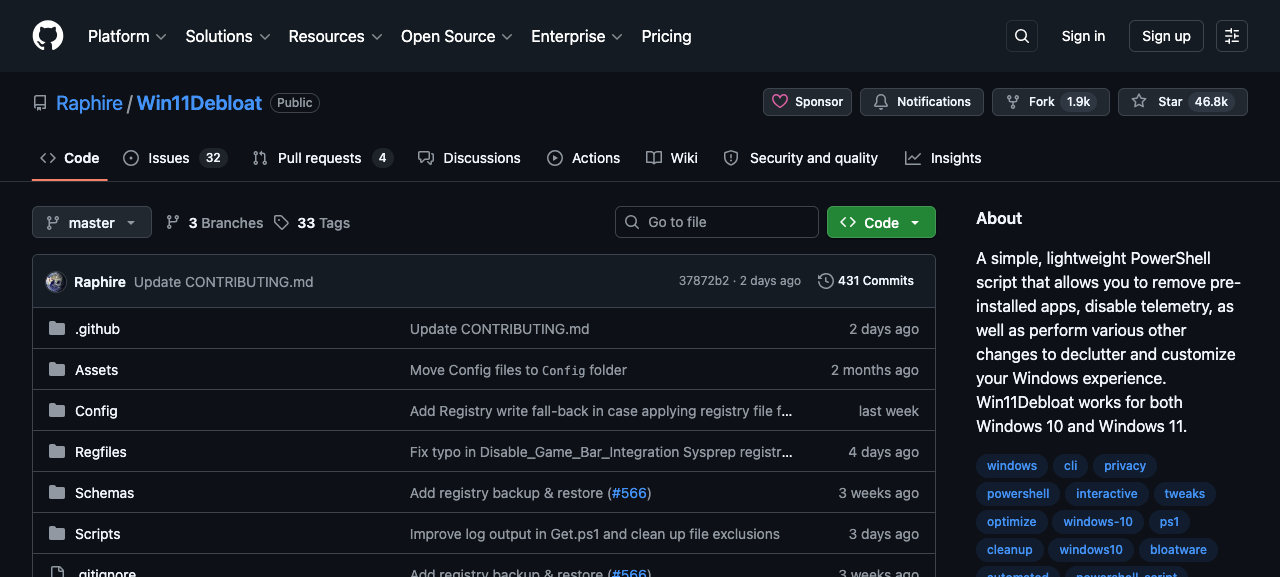
Task: Click the windows topic tag
Action: (x=1012, y=466)
